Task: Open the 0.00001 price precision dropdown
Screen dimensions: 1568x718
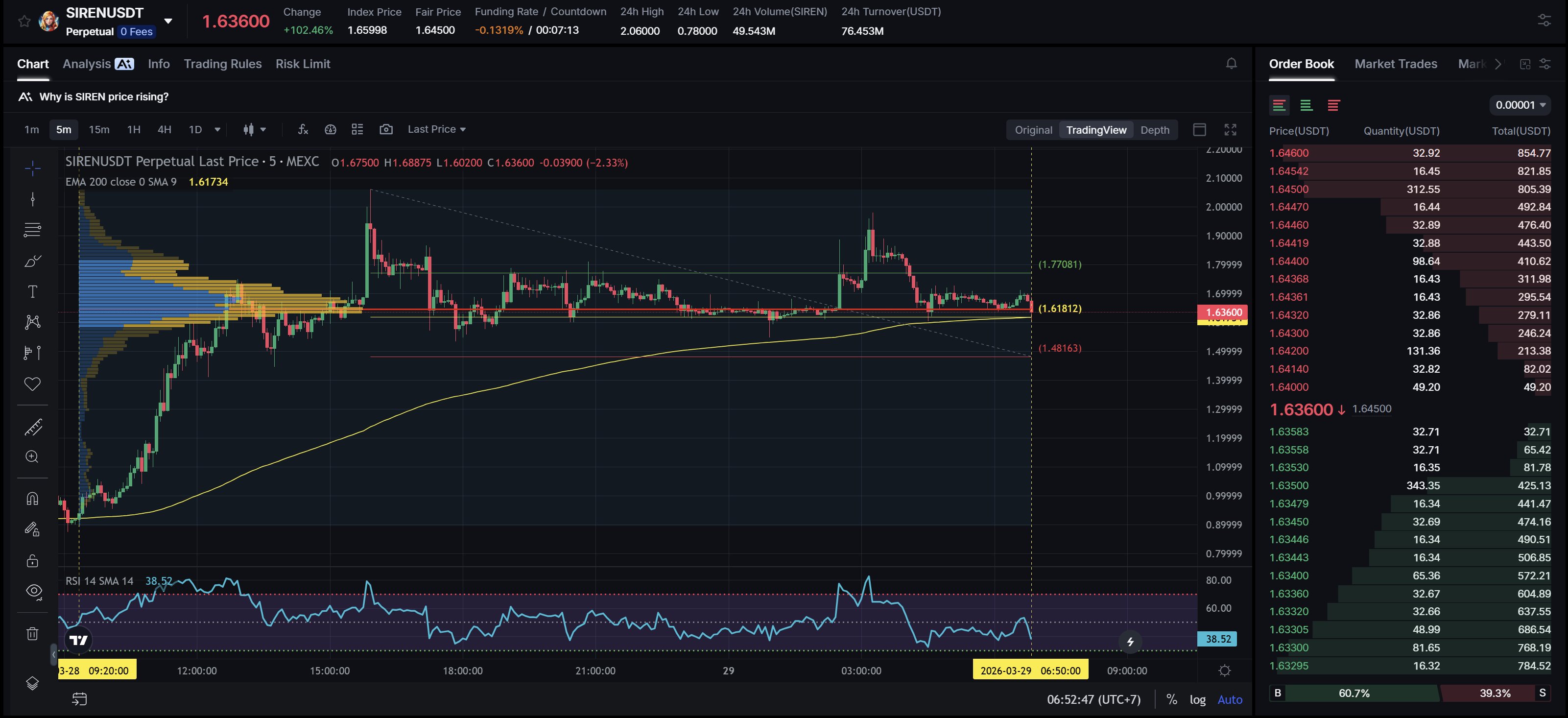Action: tap(1520, 105)
